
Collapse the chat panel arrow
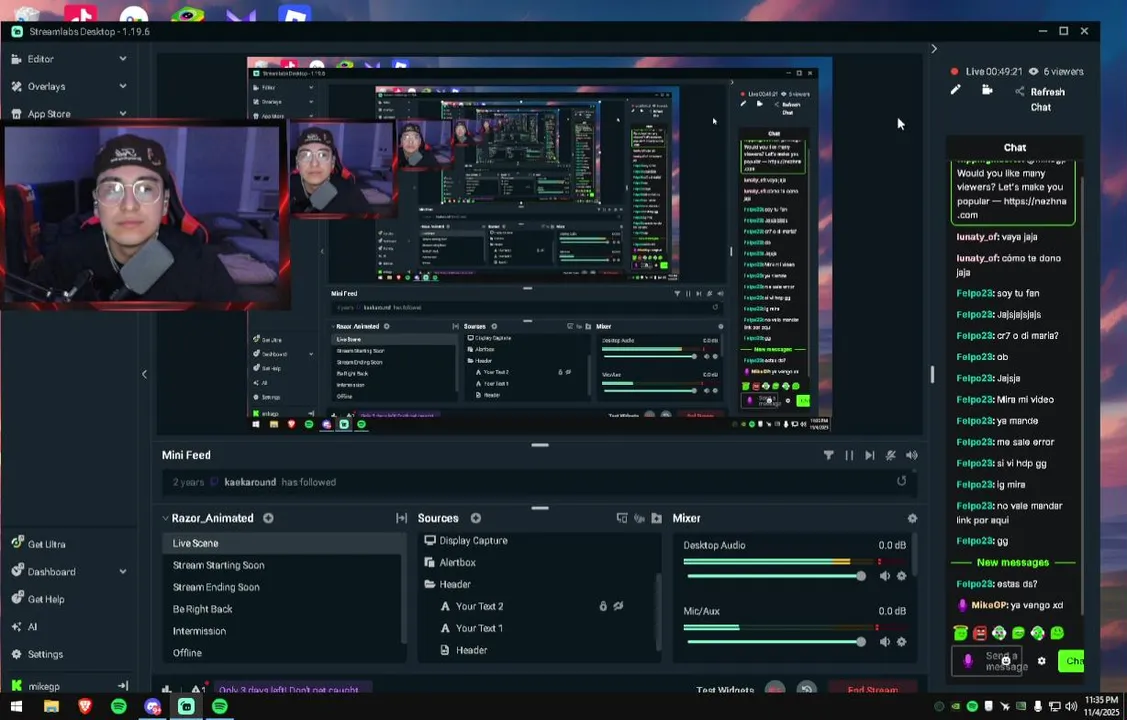pos(934,49)
